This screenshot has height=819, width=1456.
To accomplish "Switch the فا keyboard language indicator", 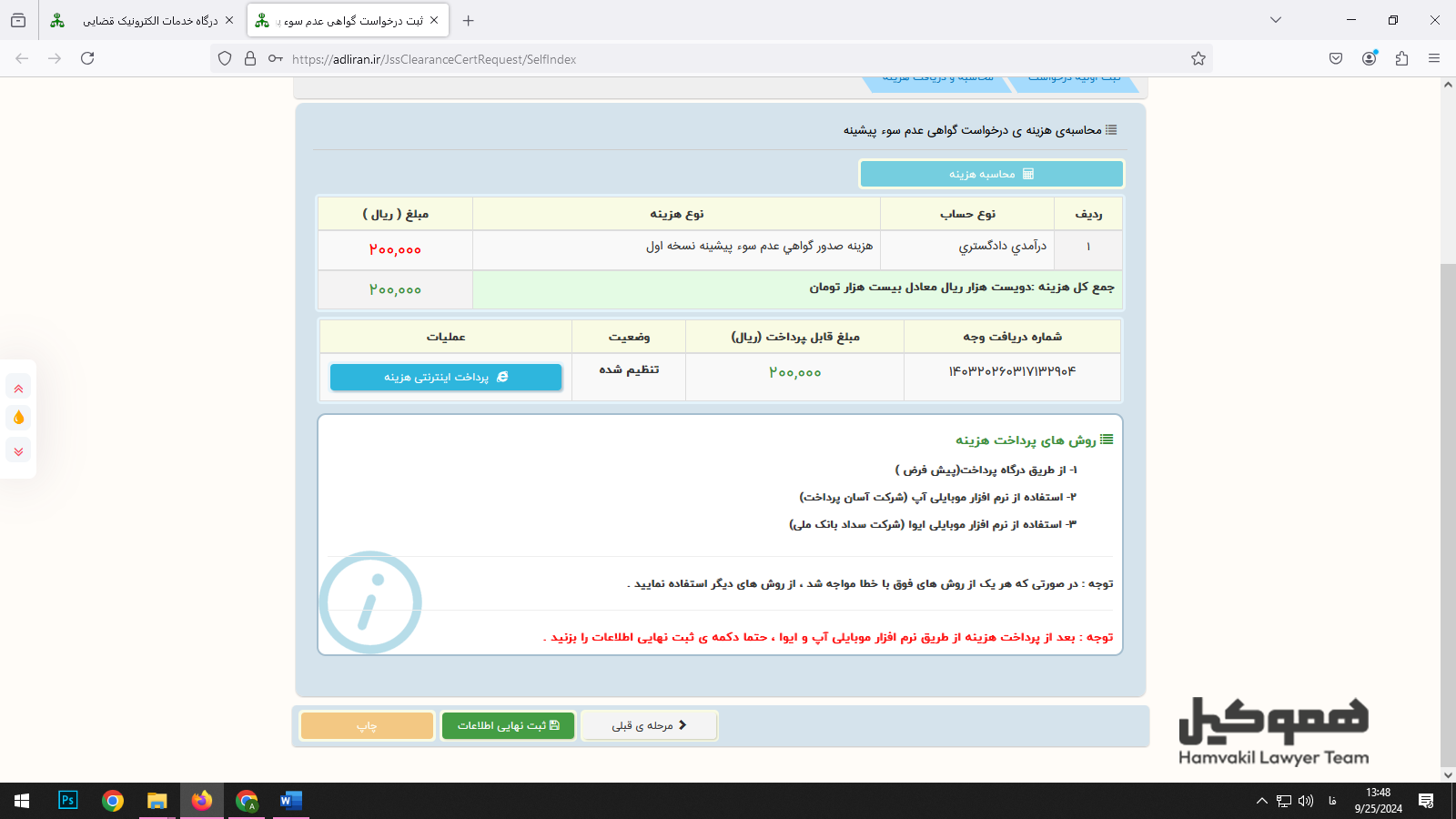I will pos(1332,802).
